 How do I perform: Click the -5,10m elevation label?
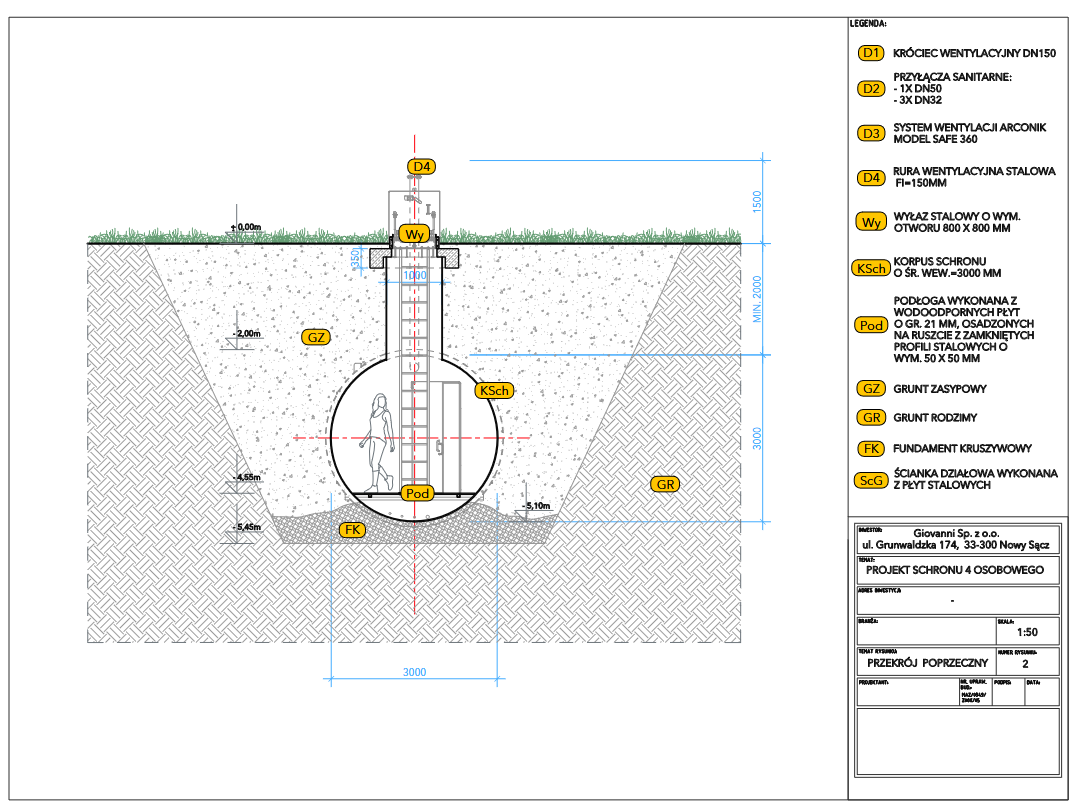536,506
